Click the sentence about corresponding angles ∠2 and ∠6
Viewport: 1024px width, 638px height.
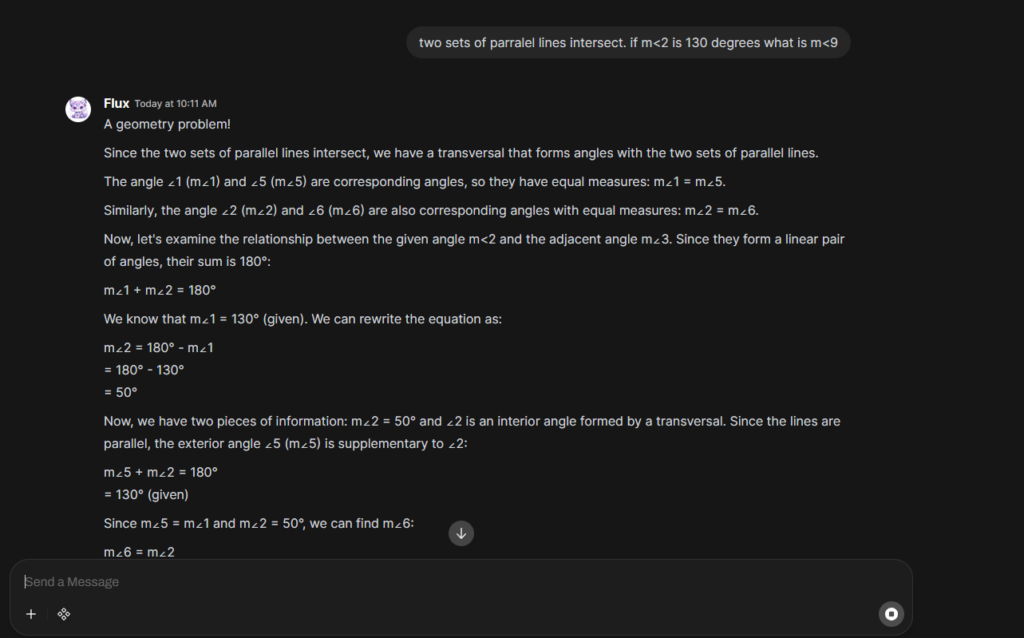tap(432, 211)
